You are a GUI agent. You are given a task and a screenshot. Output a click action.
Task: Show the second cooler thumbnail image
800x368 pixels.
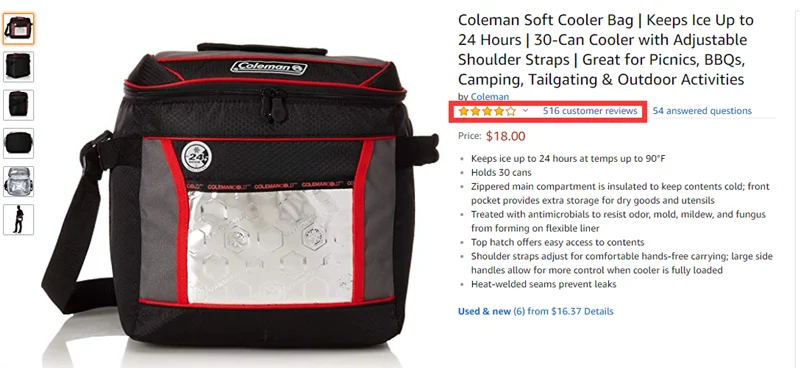coord(19,67)
